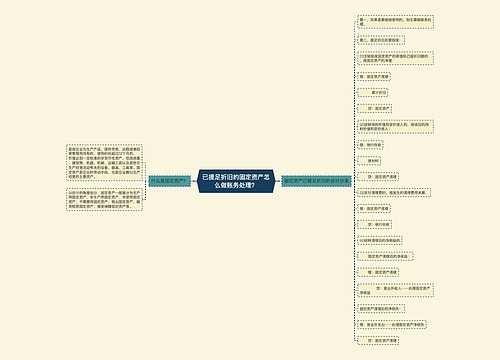Image resolution: width=500 pixels, height=360 pixels.
Task: Select the 累计折旧 node
Action: coord(372,92)
